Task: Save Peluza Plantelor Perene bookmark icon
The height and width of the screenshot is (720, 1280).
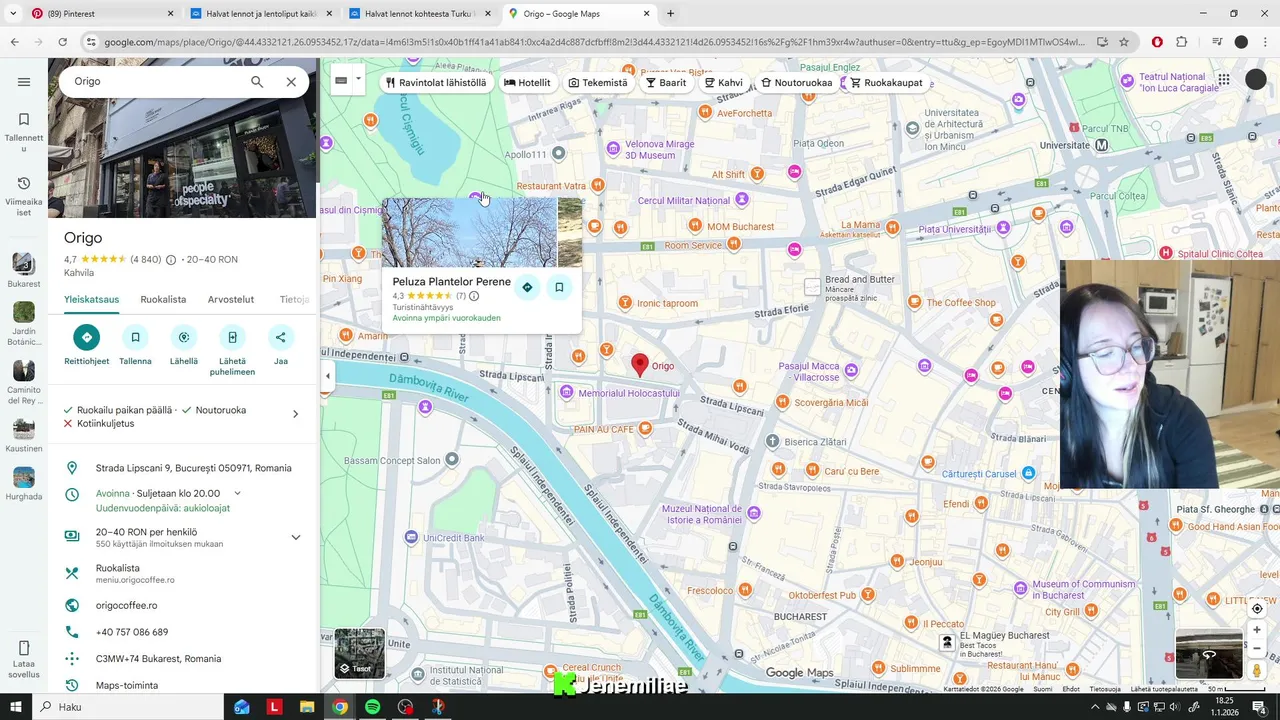Action: [x=559, y=287]
